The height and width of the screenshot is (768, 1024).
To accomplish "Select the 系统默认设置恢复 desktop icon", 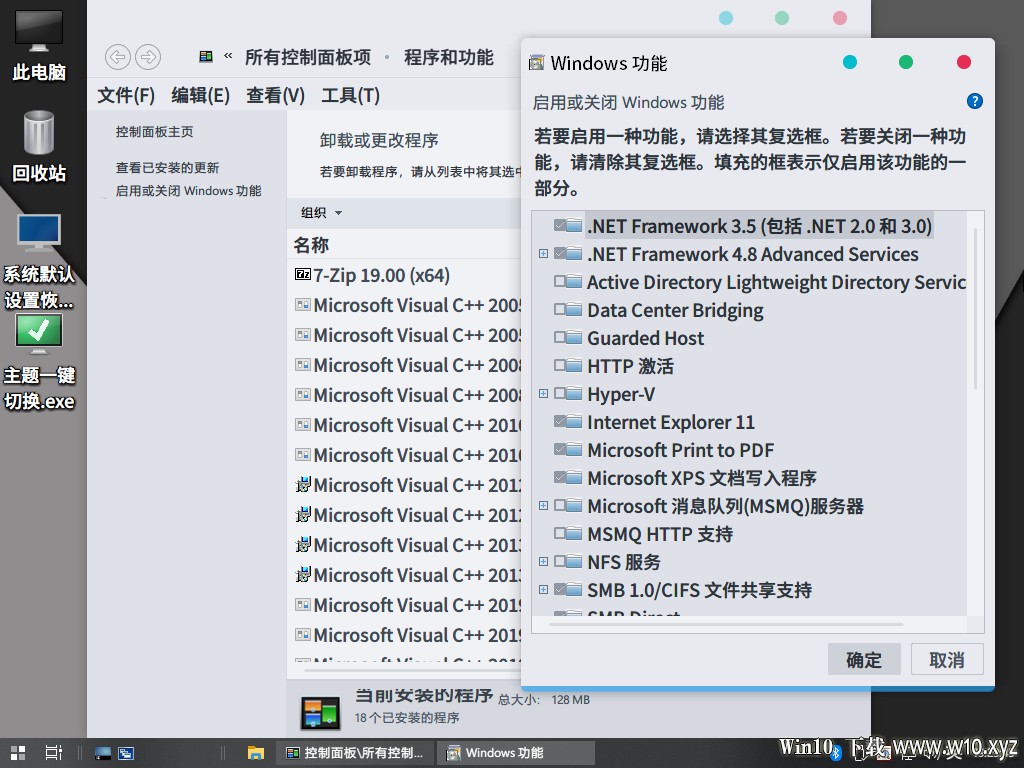I will click(39, 261).
